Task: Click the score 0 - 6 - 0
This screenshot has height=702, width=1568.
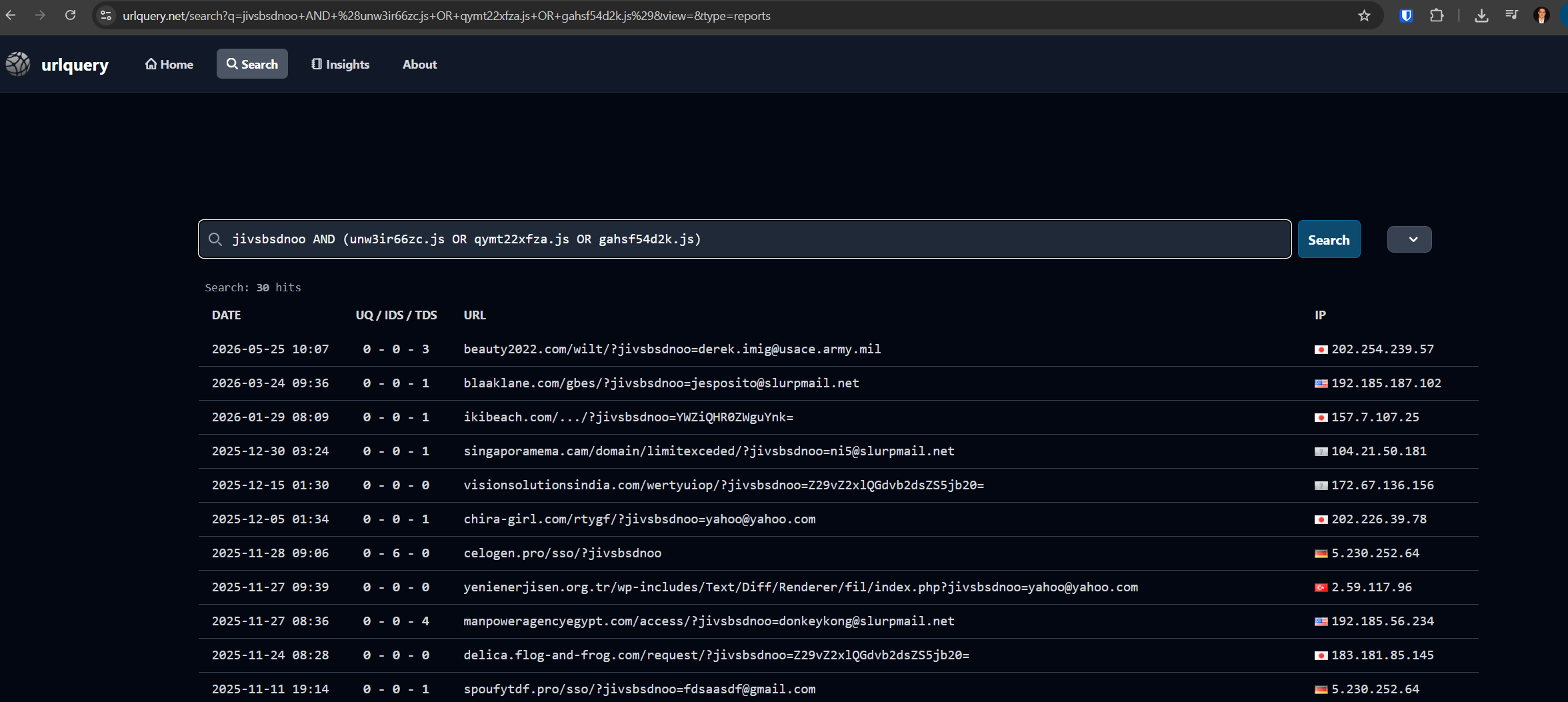Action: [x=396, y=553]
